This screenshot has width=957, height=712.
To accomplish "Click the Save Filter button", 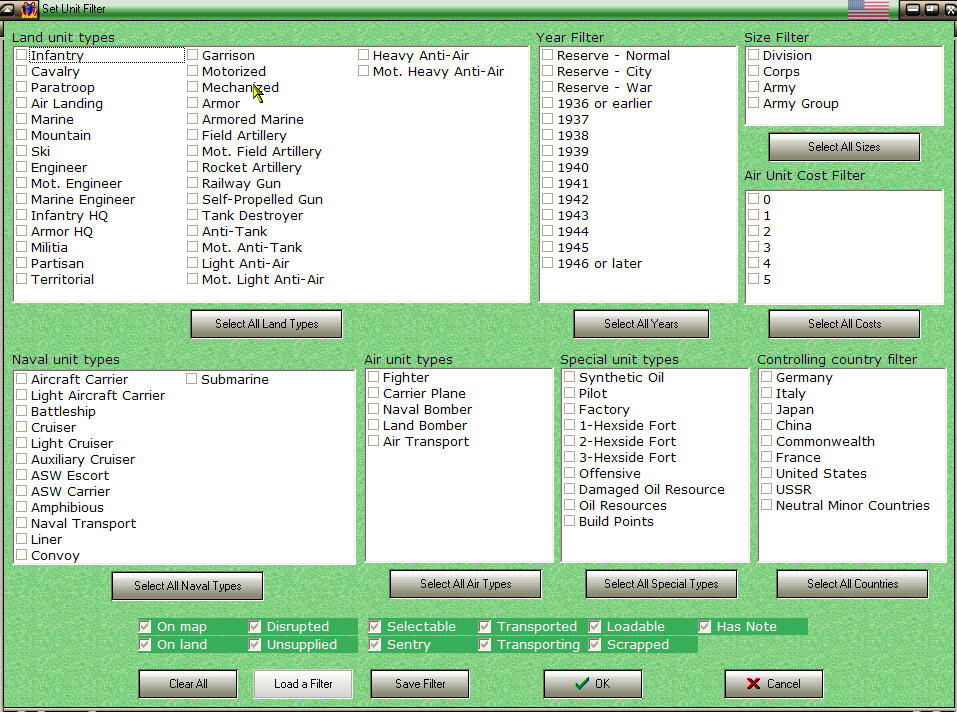I will [420, 684].
